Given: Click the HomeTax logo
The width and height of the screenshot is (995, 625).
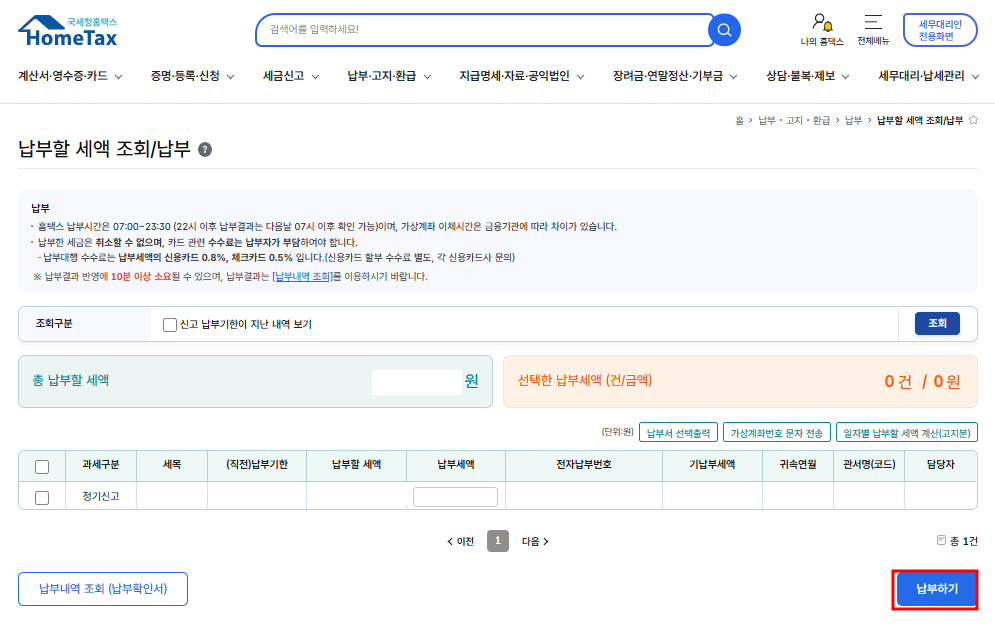Looking at the screenshot, I should (x=68, y=31).
